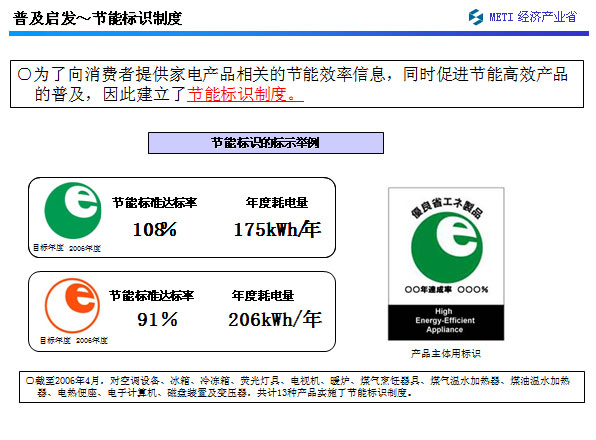The height and width of the screenshot is (440, 596).
Task: Click the orange e-mark energy label icon
Action: coord(72,305)
